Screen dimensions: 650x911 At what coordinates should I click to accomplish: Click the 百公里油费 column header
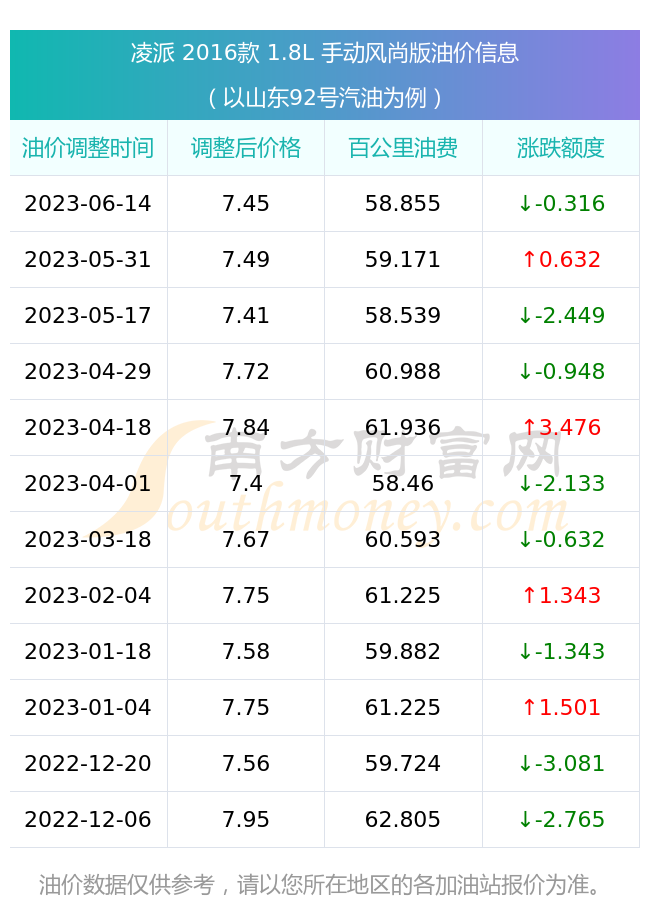pyautogui.click(x=403, y=148)
